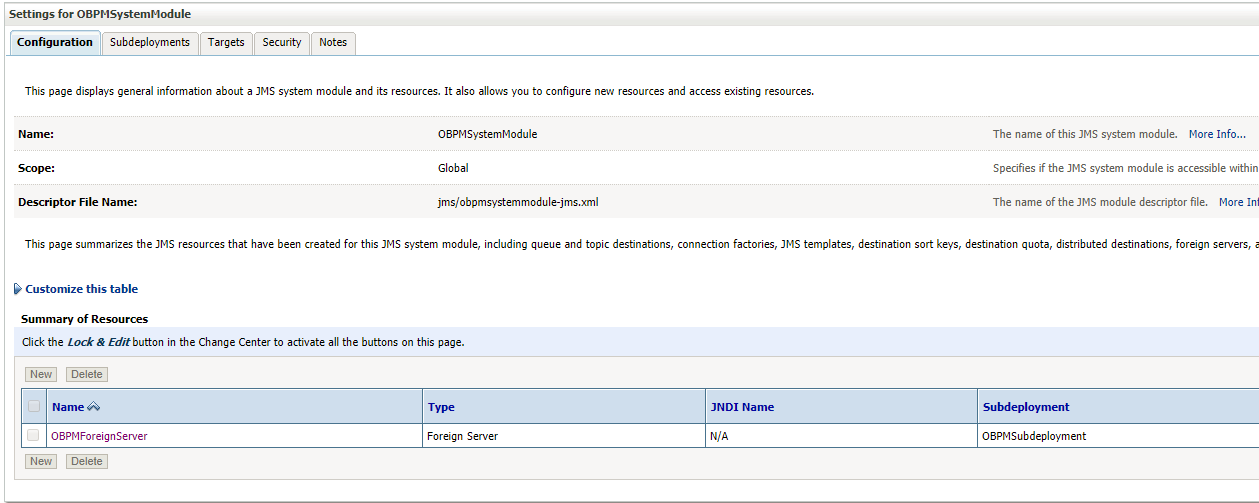The height and width of the screenshot is (503, 1259).
Task: Tick the select-all checkbox in table header
Action: click(34, 406)
